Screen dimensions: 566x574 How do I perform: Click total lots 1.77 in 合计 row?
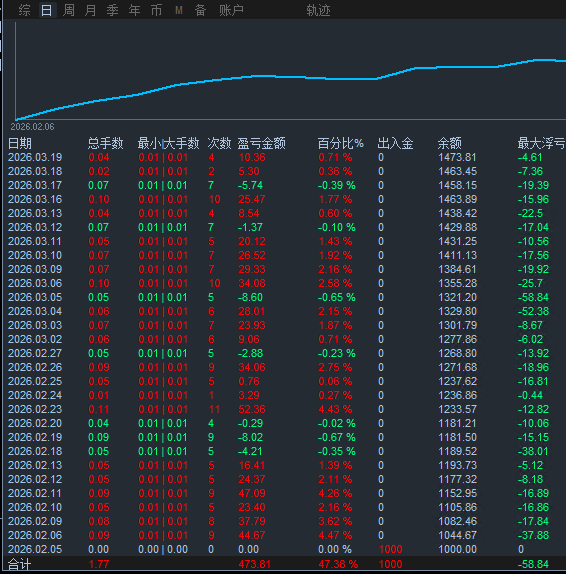coord(99,564)
